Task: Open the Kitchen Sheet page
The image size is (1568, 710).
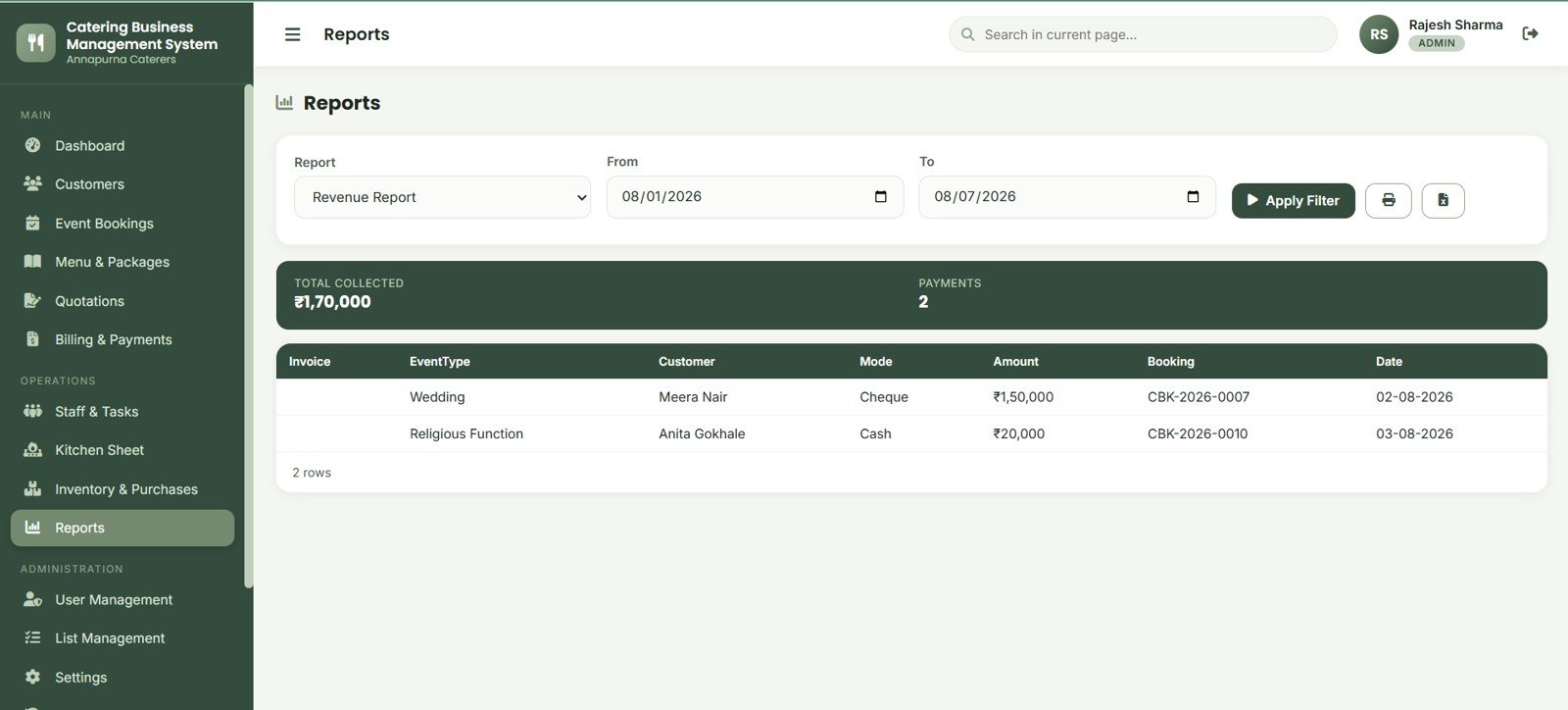Action: (122, 450)
